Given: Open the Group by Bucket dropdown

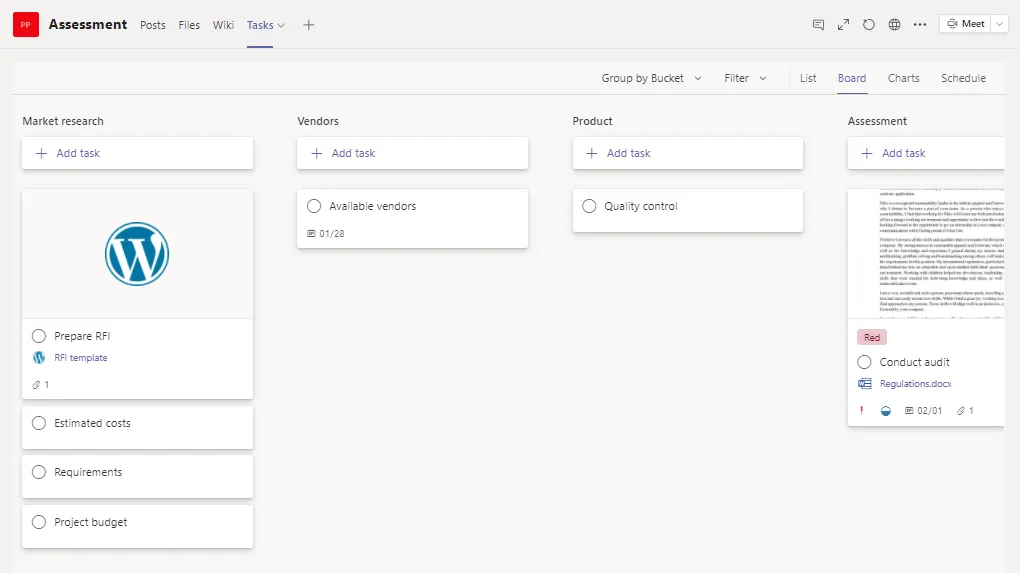Looking at the screenshot, I should (651, 78).
